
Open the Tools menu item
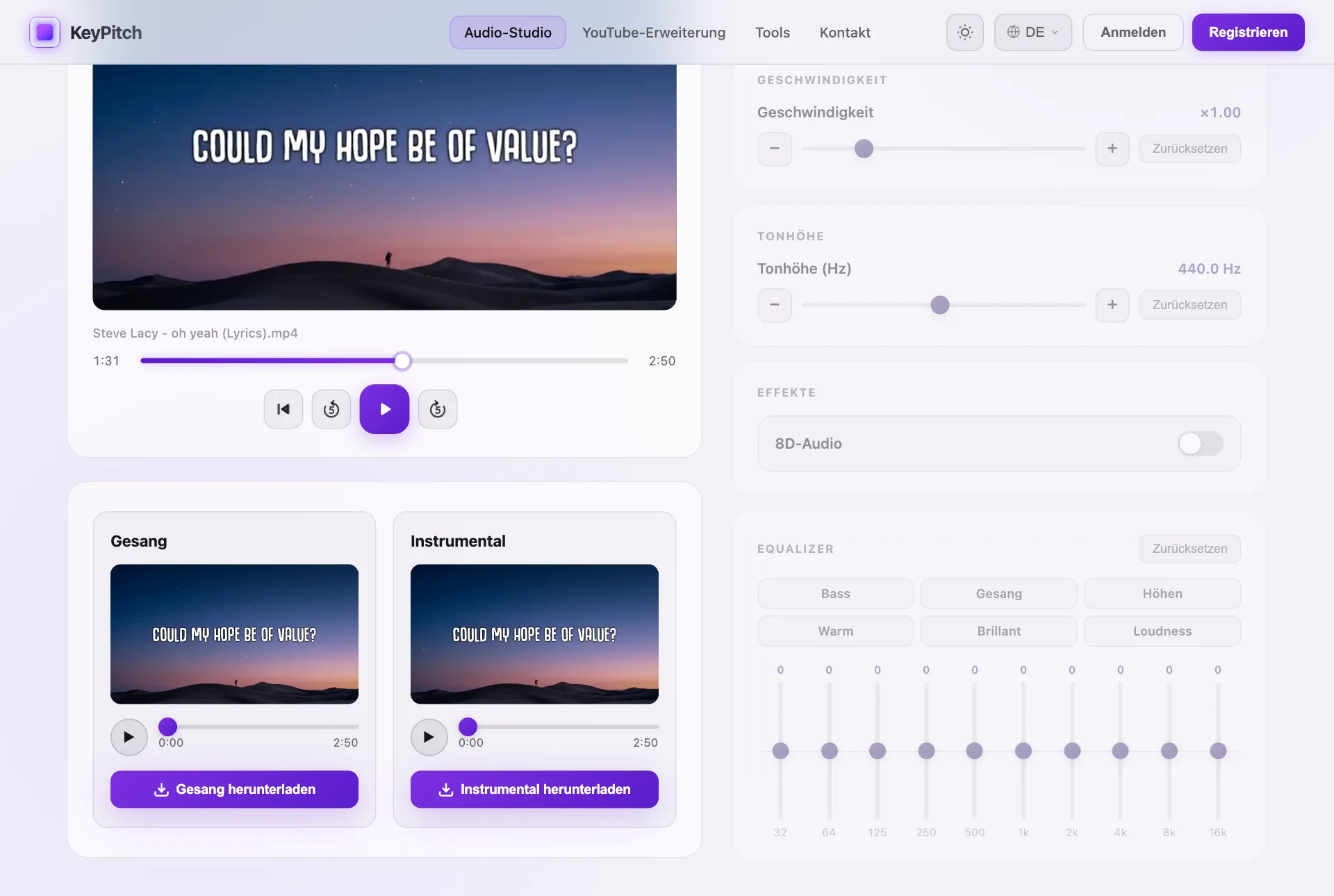[773, 33]
